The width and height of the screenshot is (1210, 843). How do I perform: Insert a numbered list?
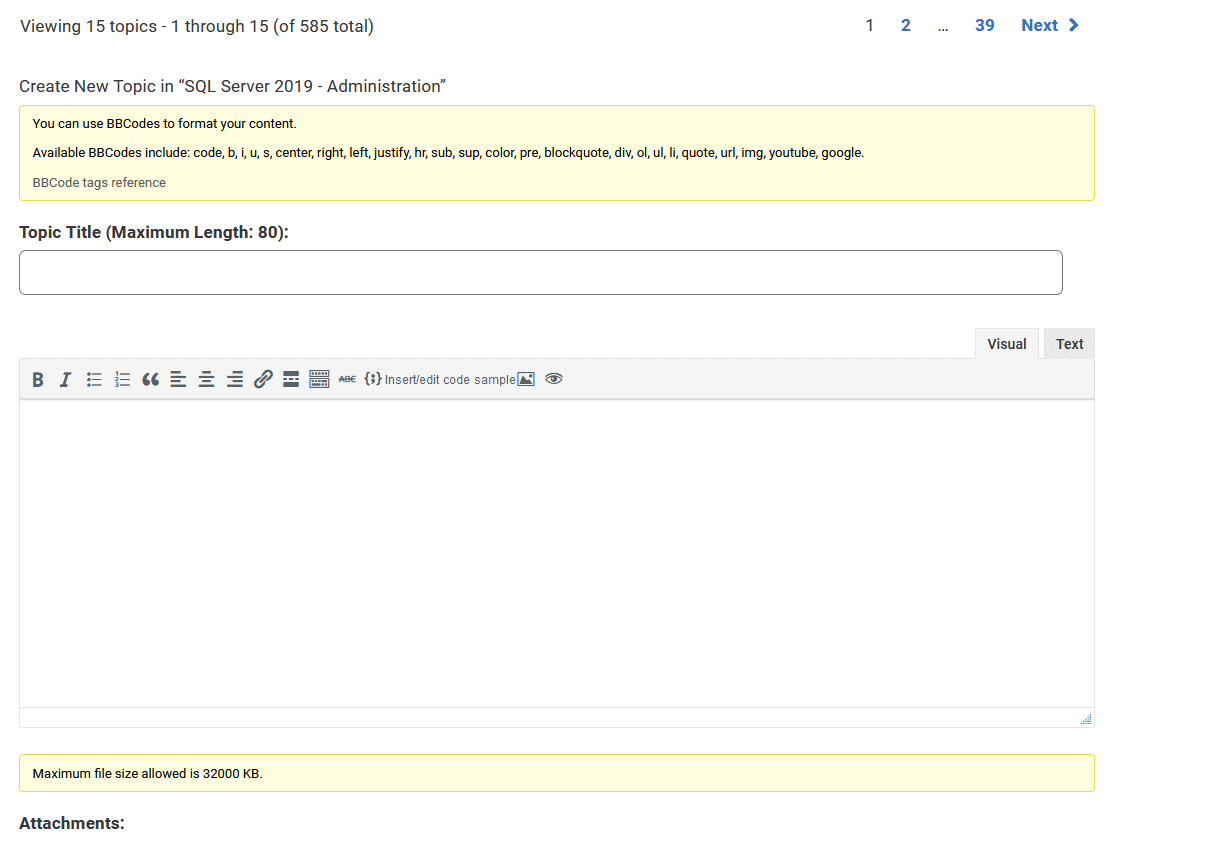pos(122,379)
